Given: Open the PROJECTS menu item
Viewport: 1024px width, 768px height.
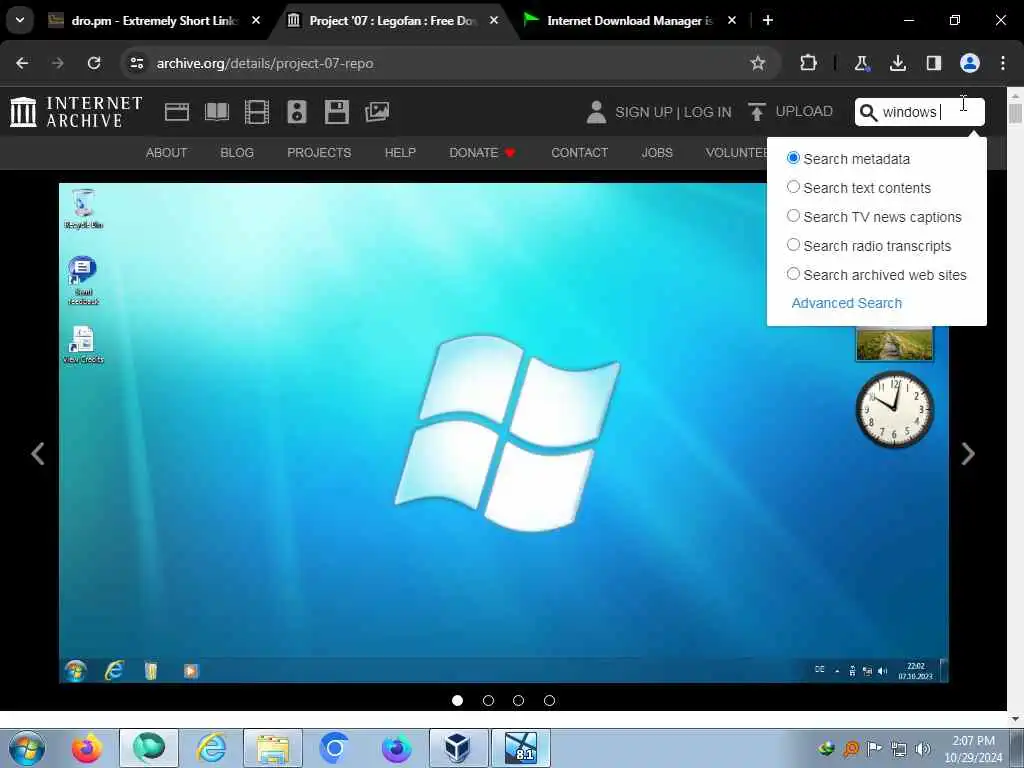Looking at the screenshot, I should pyautogui.click(x=319, y=153).
